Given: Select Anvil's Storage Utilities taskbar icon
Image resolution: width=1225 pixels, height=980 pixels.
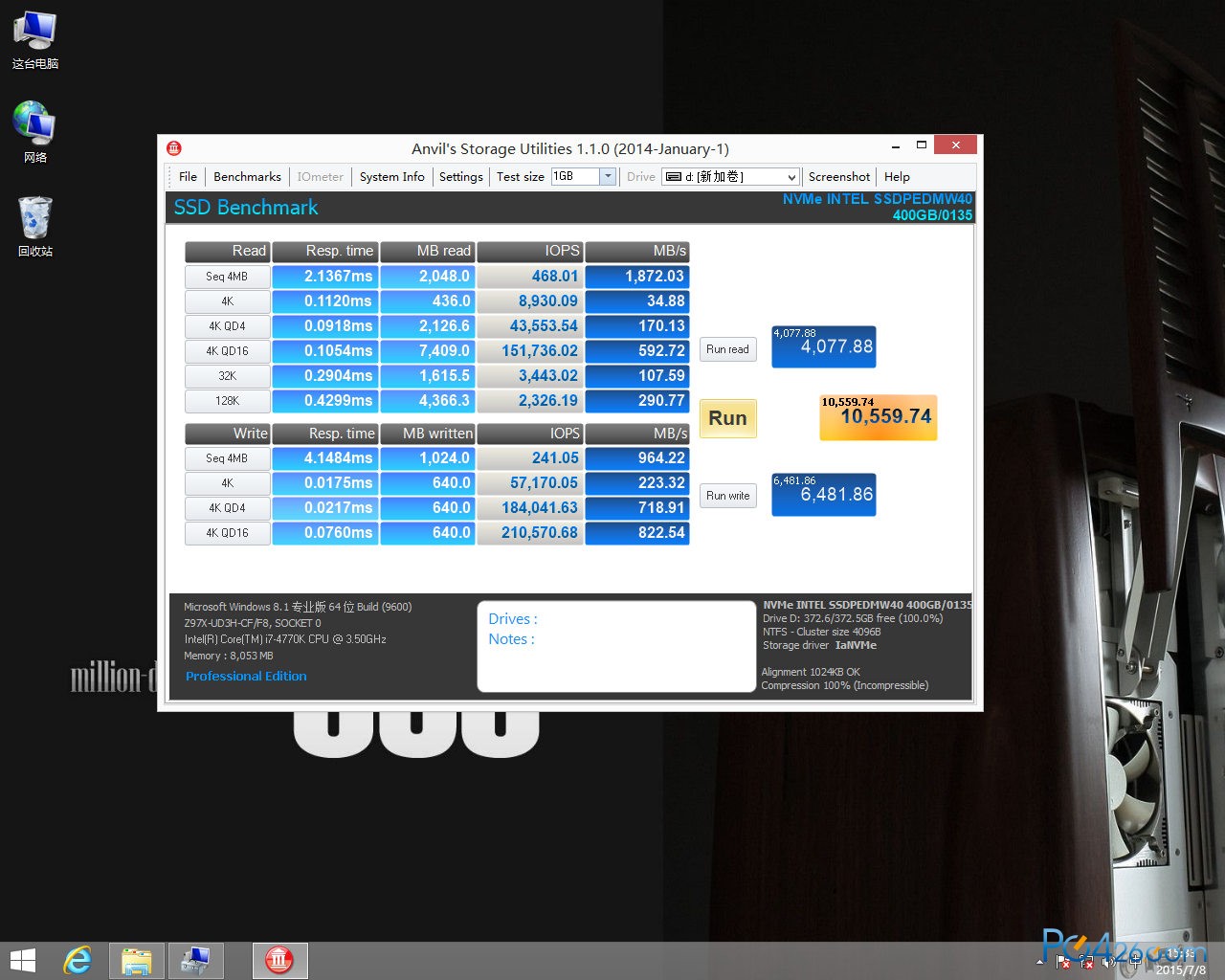Looking at the screenshot, I should point(279,961).
